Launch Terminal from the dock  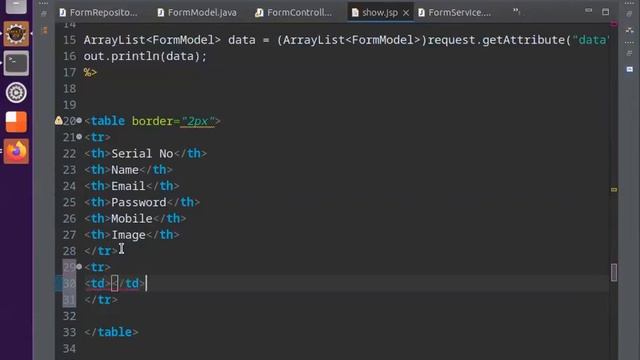point(16,63)
